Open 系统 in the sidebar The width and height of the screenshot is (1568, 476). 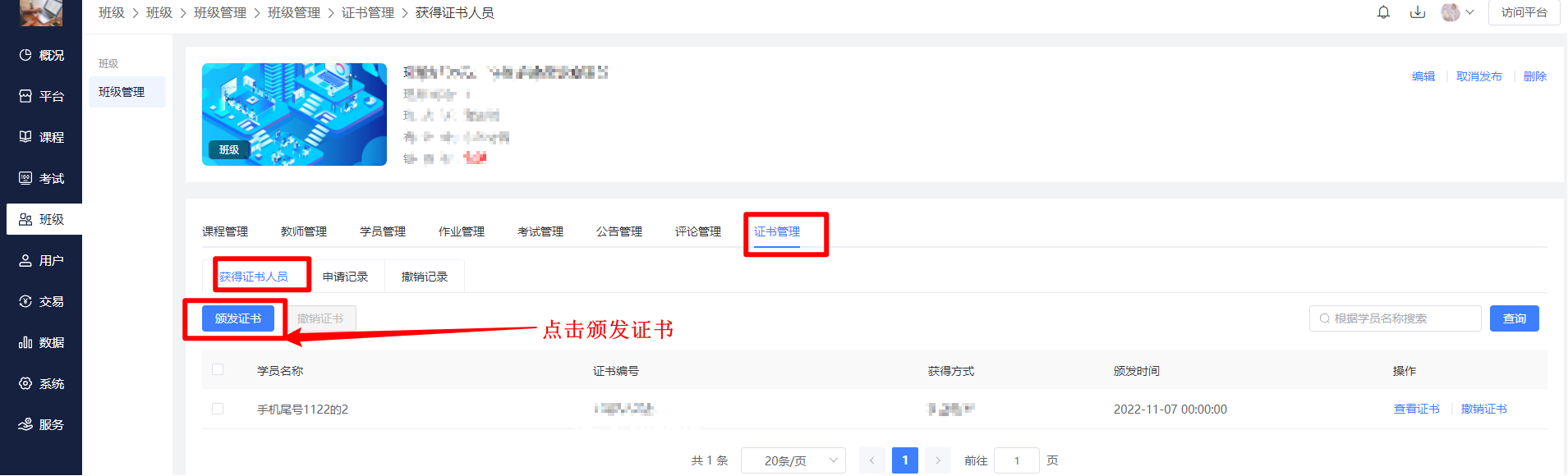tap(41, 383)
